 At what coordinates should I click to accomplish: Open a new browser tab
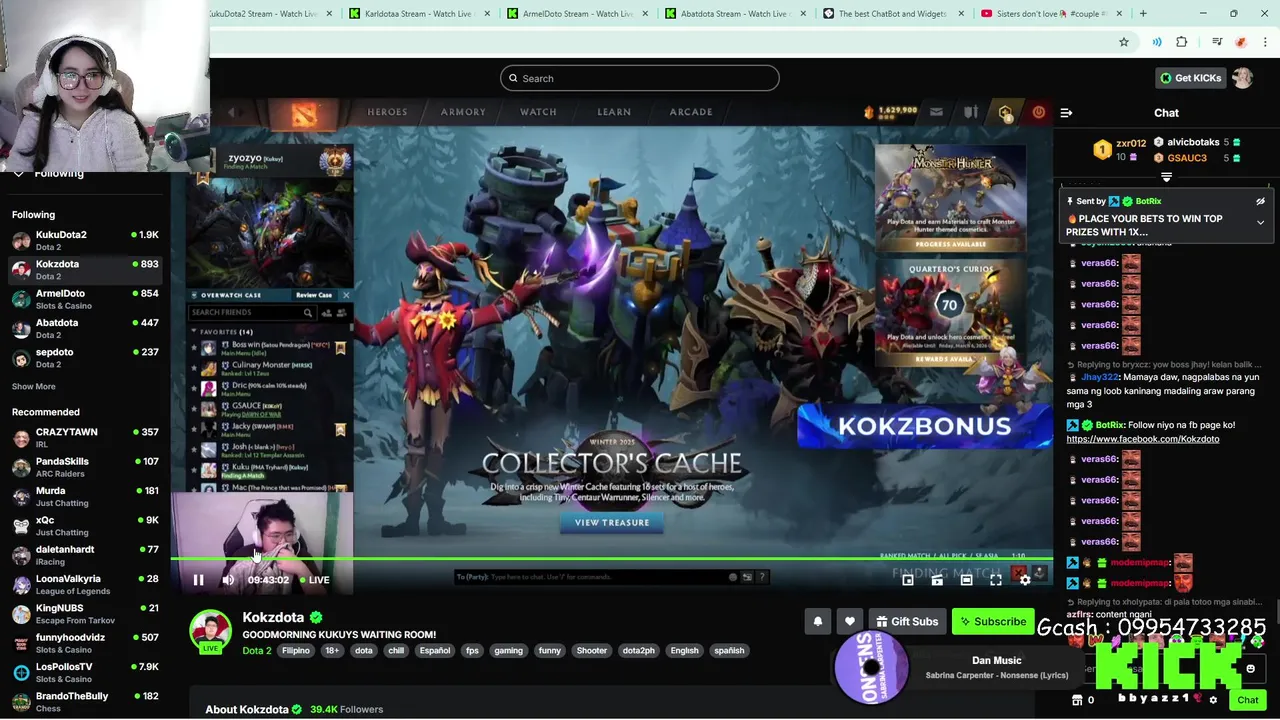tap(1143, 14)
